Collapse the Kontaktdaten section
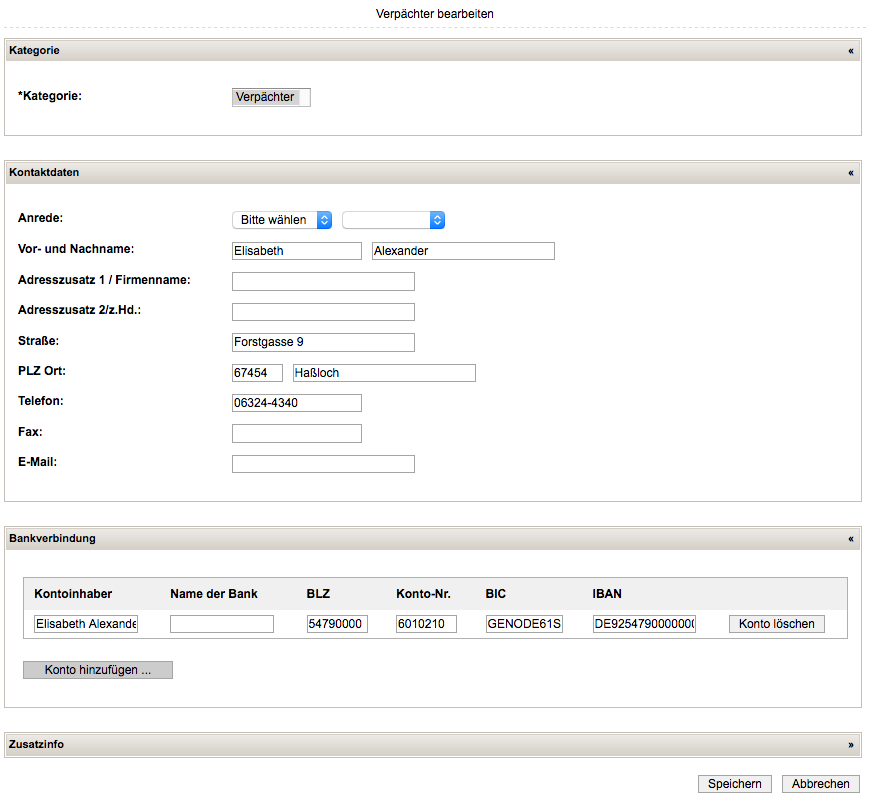This screenshot has height=805, width=869. (851, 173)
